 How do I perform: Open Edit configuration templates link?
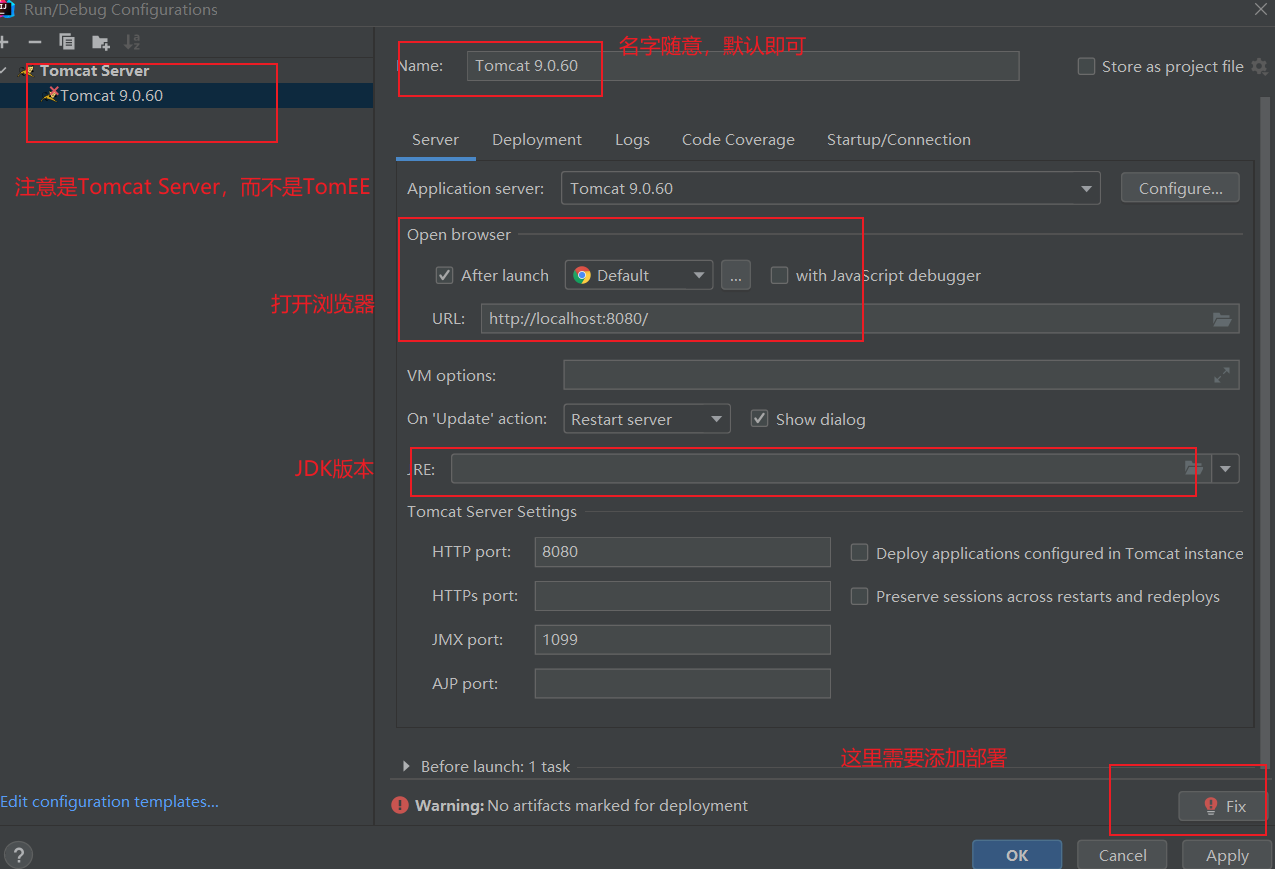(x=110, y=801)
